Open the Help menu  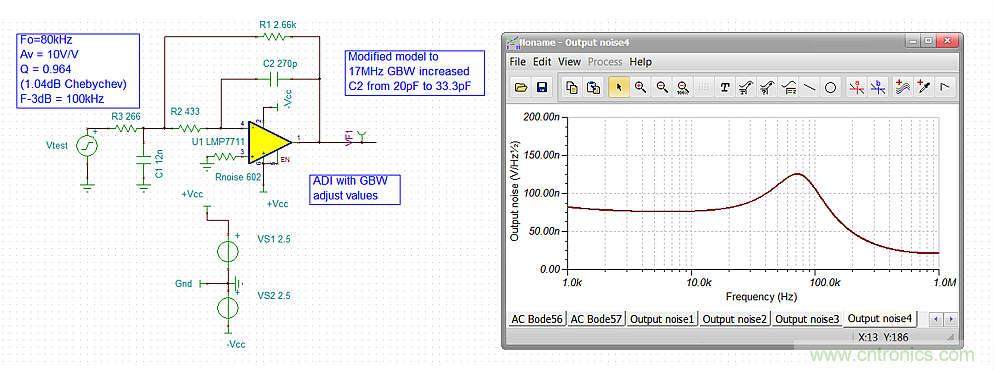(x=640, y=62)
